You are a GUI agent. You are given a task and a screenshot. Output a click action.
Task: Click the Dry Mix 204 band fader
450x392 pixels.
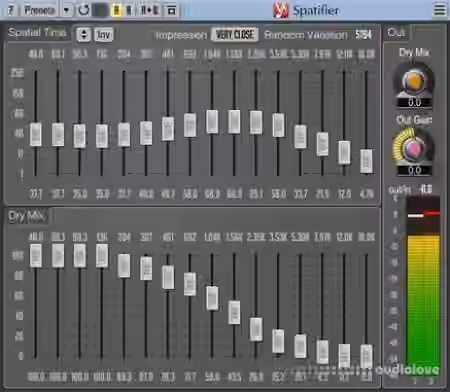click(124, 265)
